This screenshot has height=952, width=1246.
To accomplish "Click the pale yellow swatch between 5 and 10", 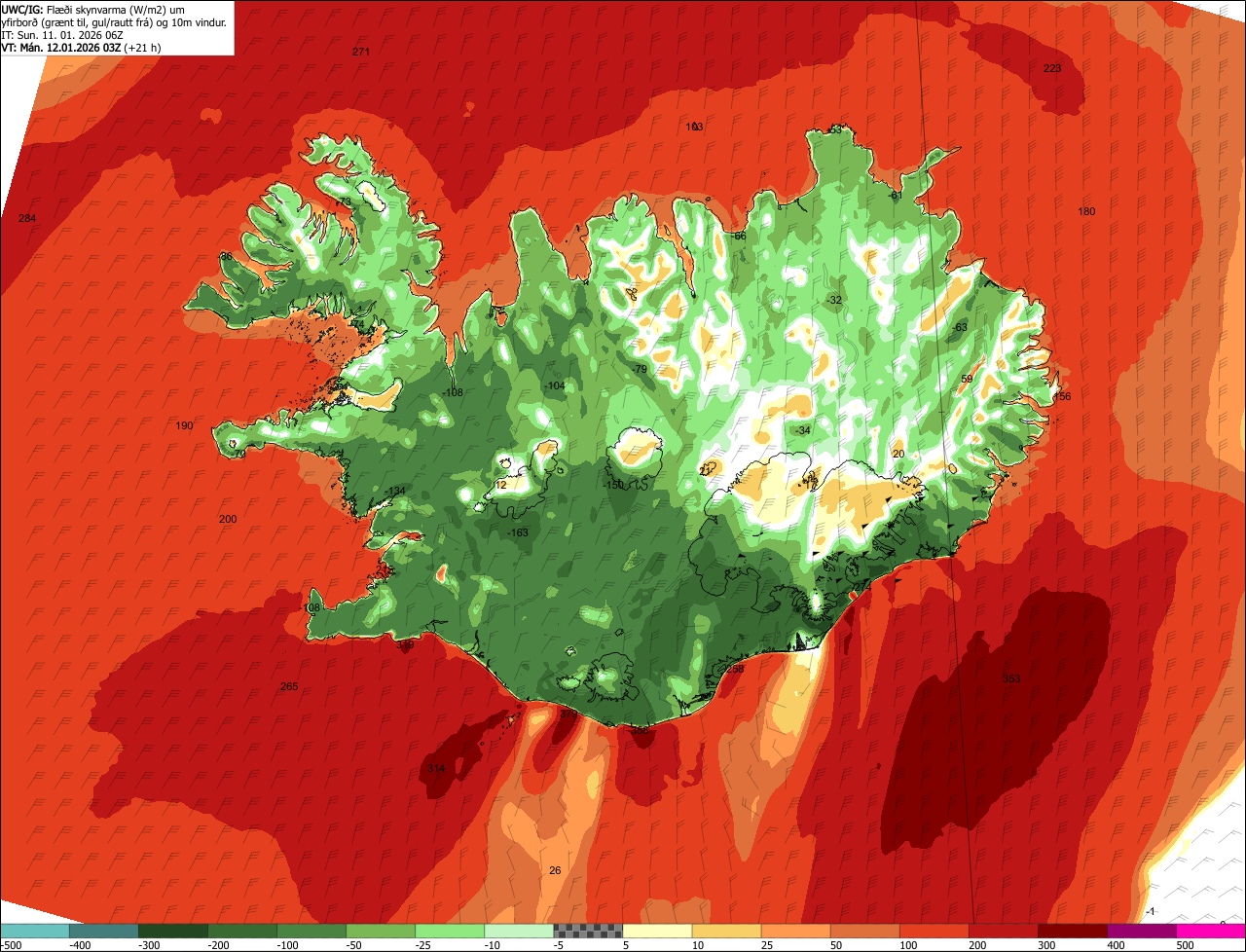I will coord(657,931).
